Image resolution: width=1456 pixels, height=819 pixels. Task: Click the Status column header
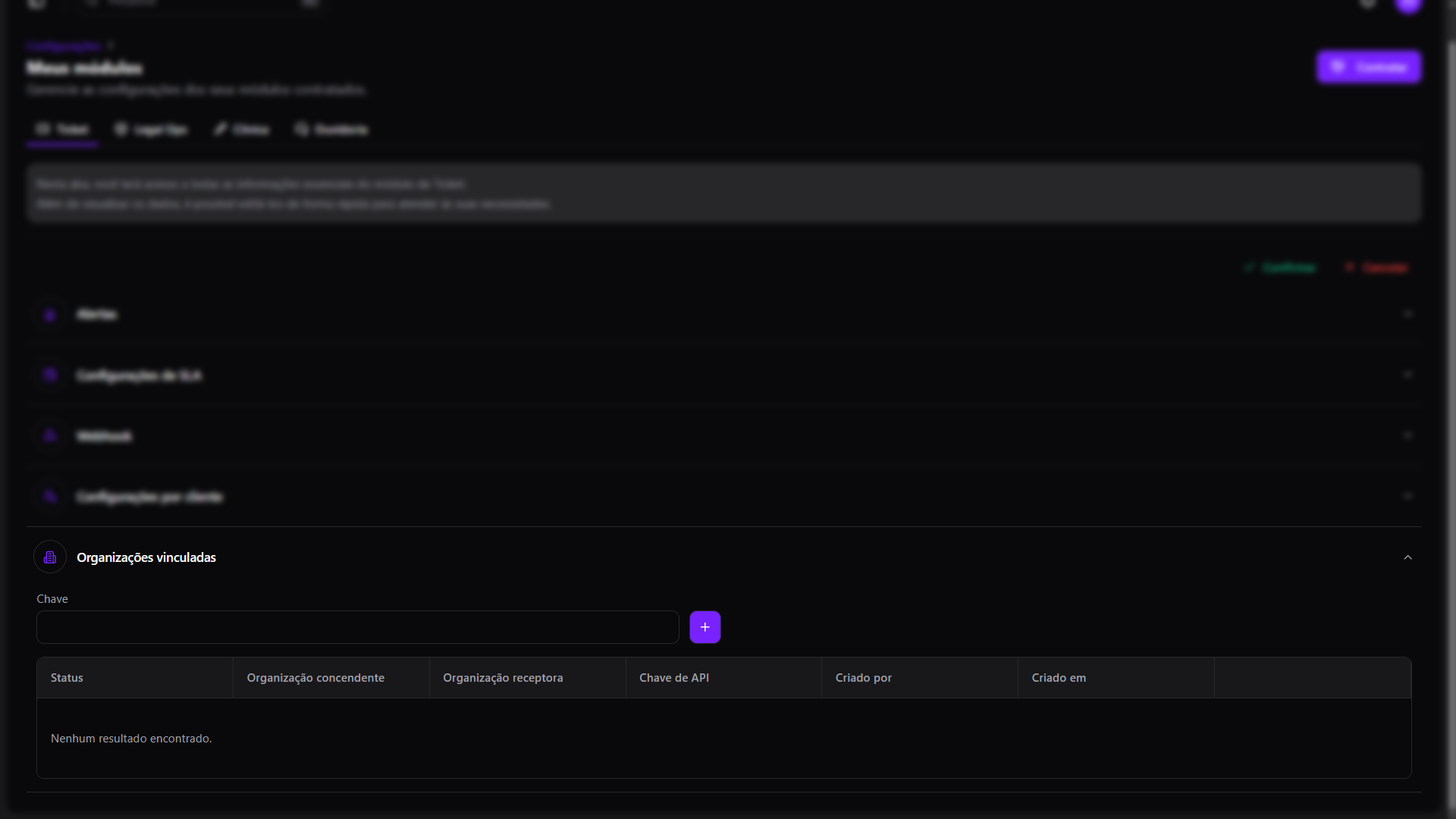tap(67, 678)
